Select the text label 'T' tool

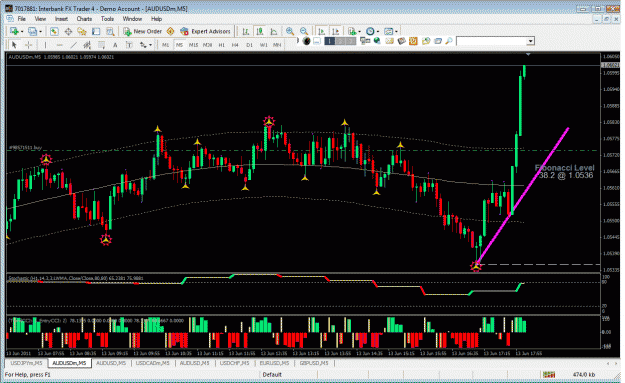tap(129, 45)
